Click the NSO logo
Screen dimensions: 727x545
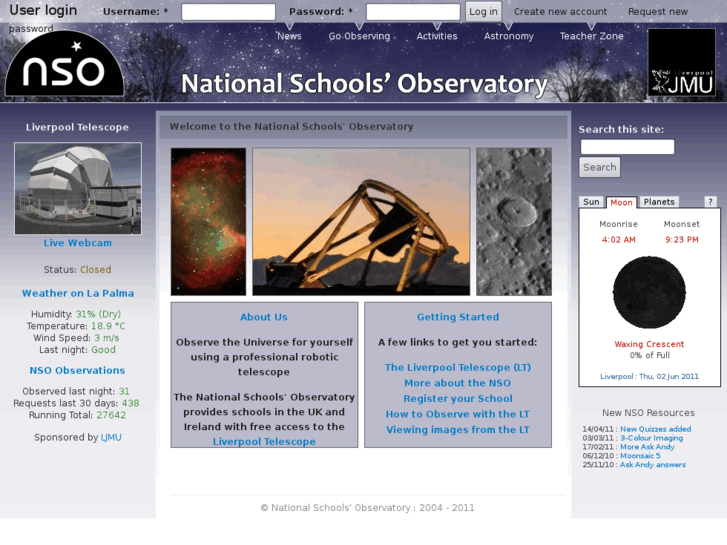click(64, 64)
